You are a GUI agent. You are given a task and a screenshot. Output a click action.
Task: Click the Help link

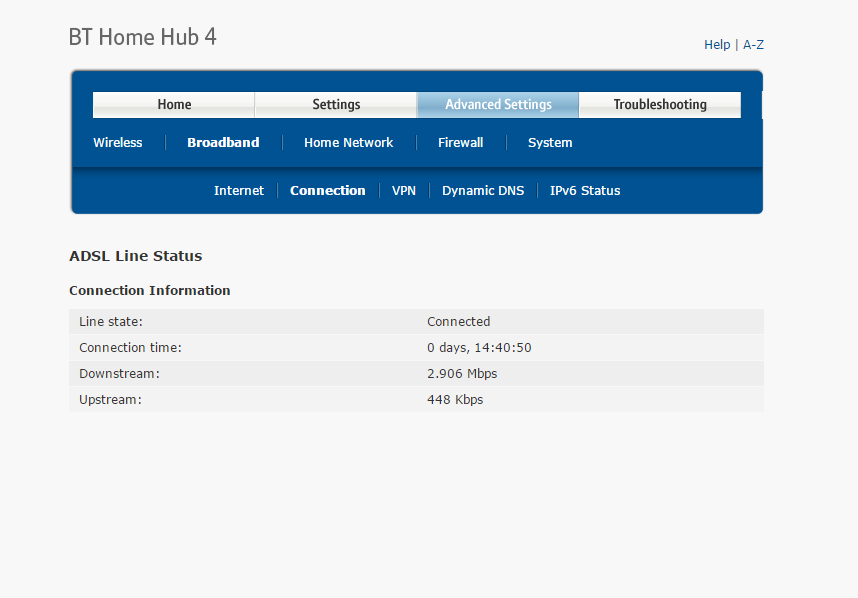[717, 45]
